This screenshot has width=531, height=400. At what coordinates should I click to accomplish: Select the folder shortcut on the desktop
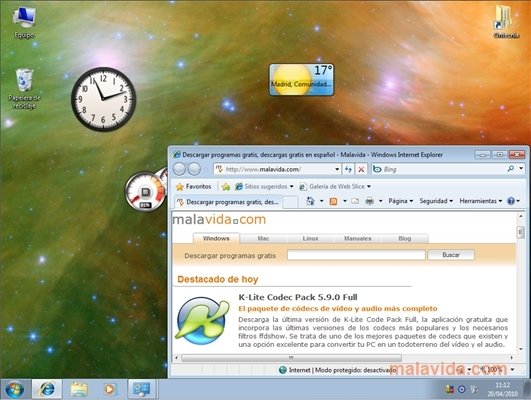coord(506,21)
